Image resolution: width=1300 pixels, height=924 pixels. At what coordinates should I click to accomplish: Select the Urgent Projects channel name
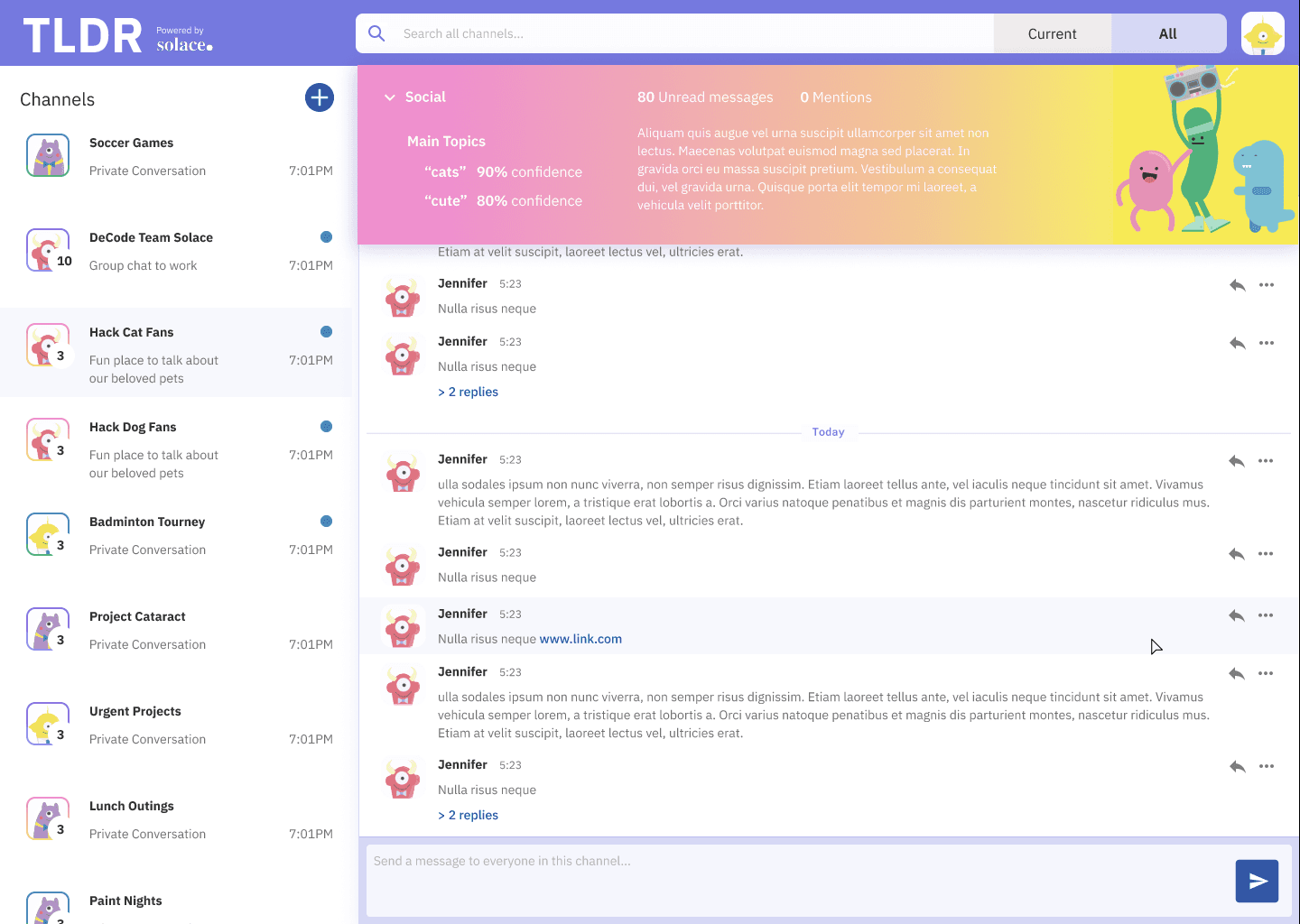[x=135, y=711]
